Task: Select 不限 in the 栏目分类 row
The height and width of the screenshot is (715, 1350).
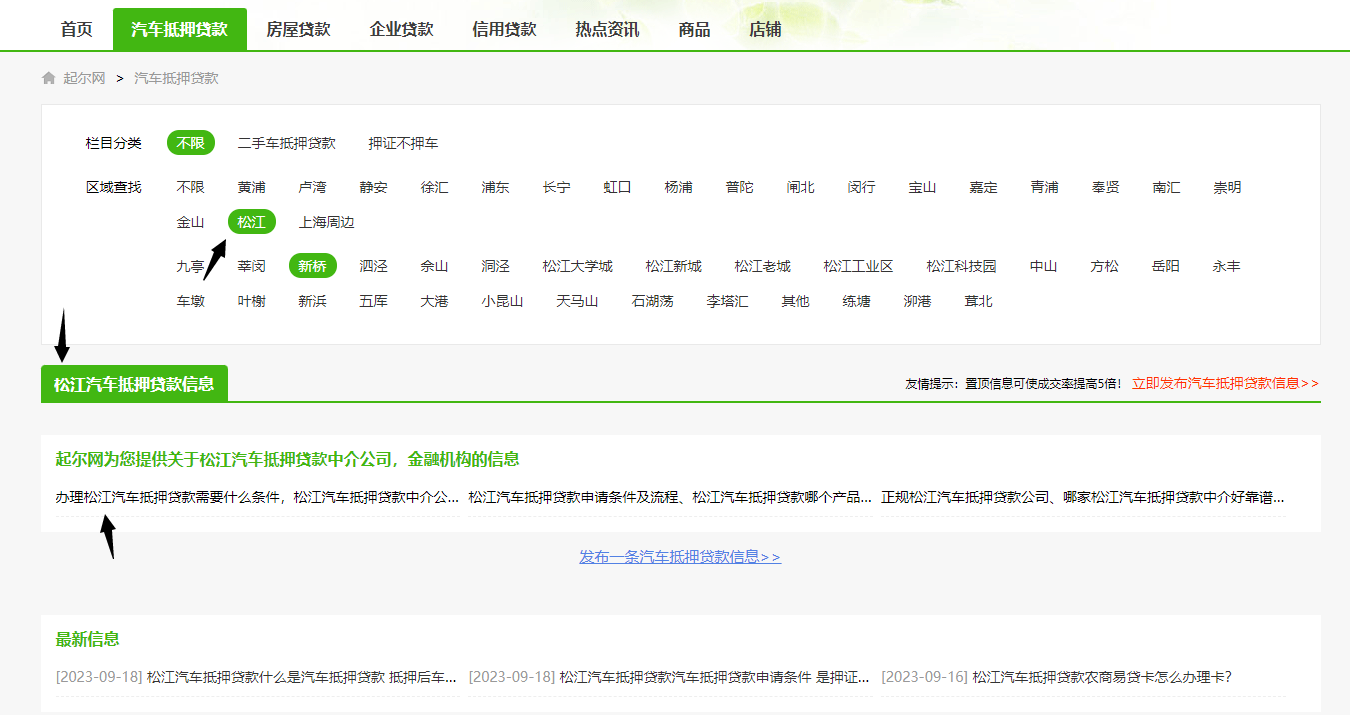Action: pos(191,143)
